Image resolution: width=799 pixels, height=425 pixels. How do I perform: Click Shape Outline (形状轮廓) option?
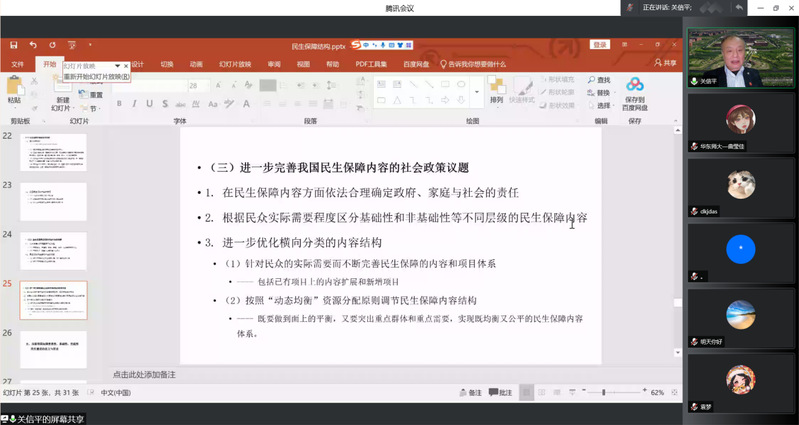tap(557, 92)
